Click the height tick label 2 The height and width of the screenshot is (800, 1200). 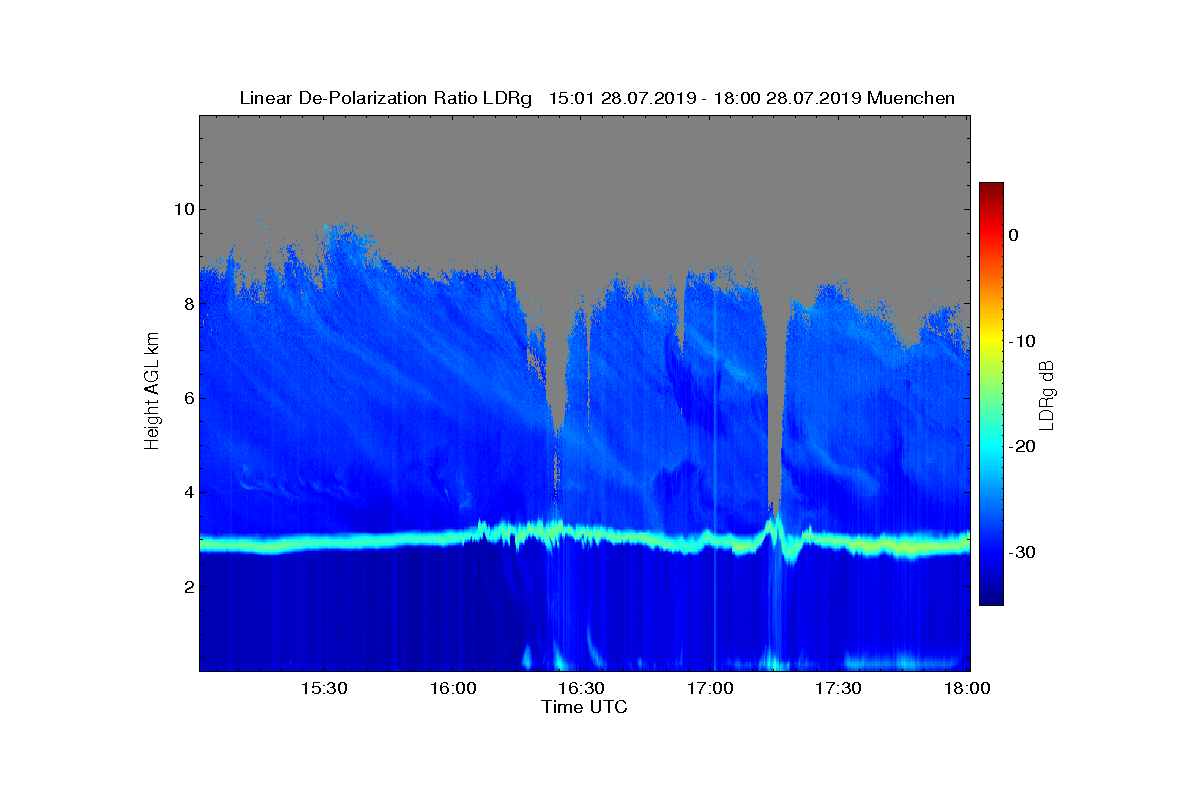click(187, 586)
